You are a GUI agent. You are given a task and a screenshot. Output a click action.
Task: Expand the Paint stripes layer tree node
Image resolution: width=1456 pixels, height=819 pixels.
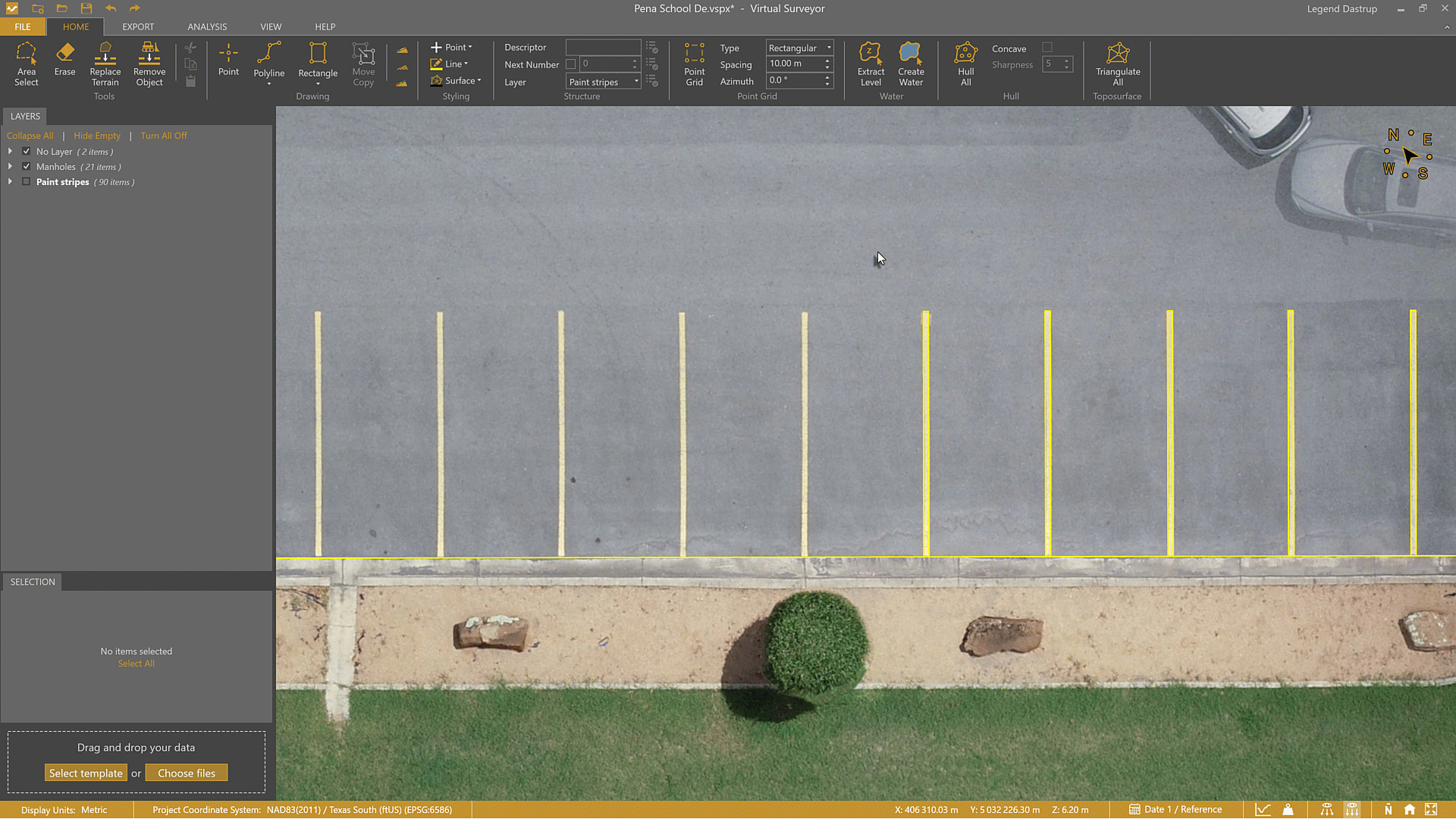(10, 181)
